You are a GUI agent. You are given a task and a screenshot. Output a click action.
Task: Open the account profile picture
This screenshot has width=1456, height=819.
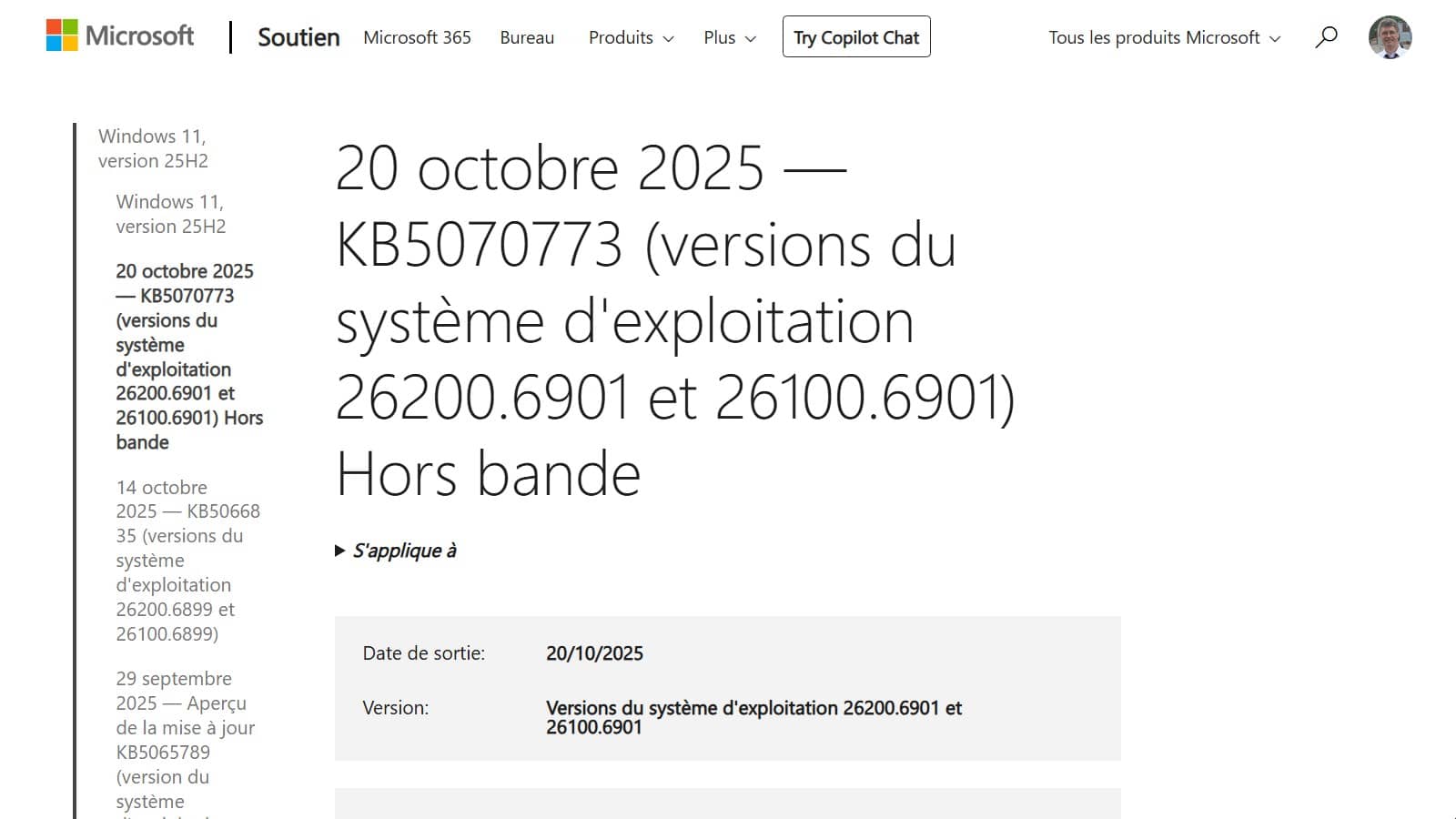point(1390,37)
